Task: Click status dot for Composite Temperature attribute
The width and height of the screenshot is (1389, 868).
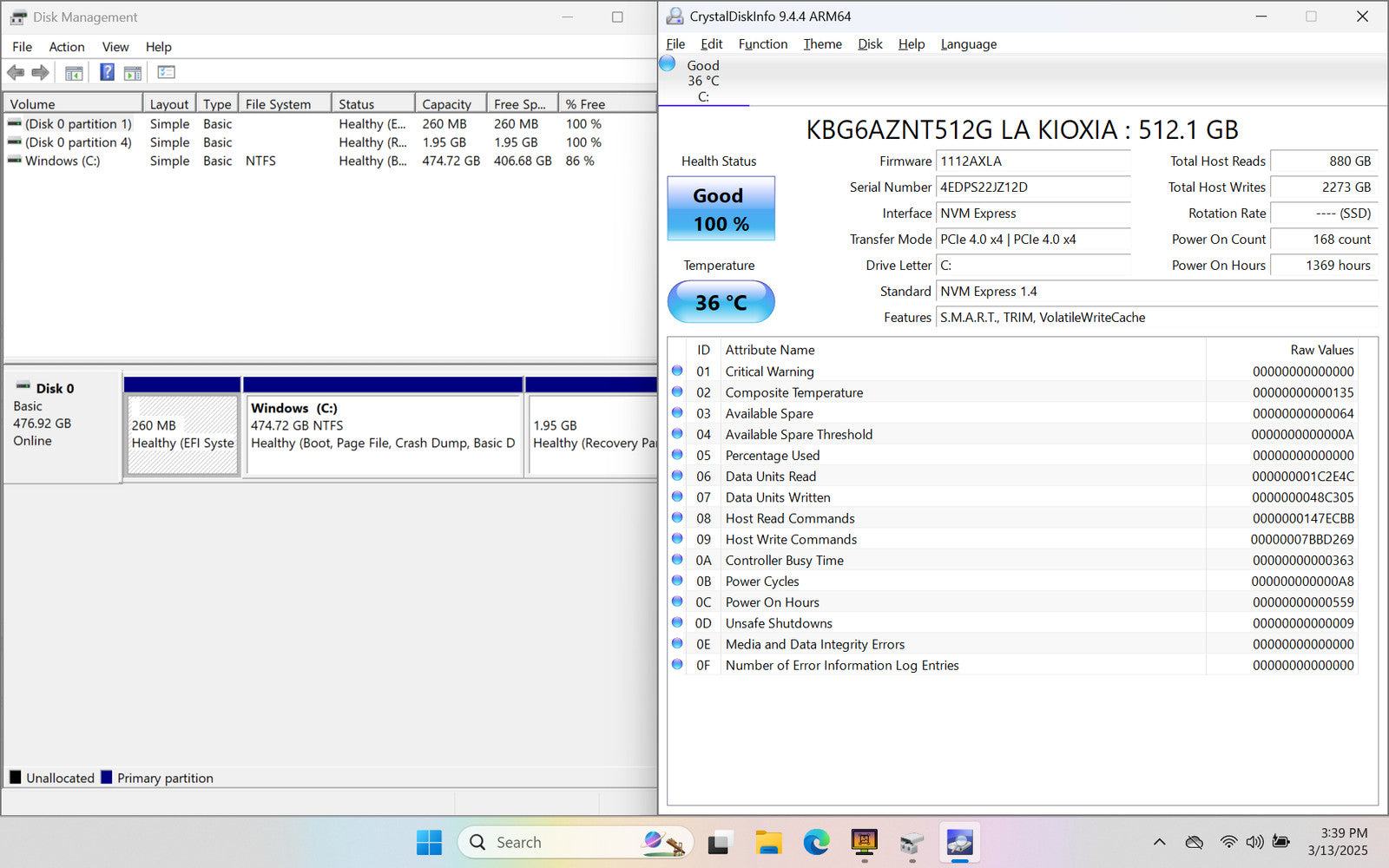Action: point(677,391)
